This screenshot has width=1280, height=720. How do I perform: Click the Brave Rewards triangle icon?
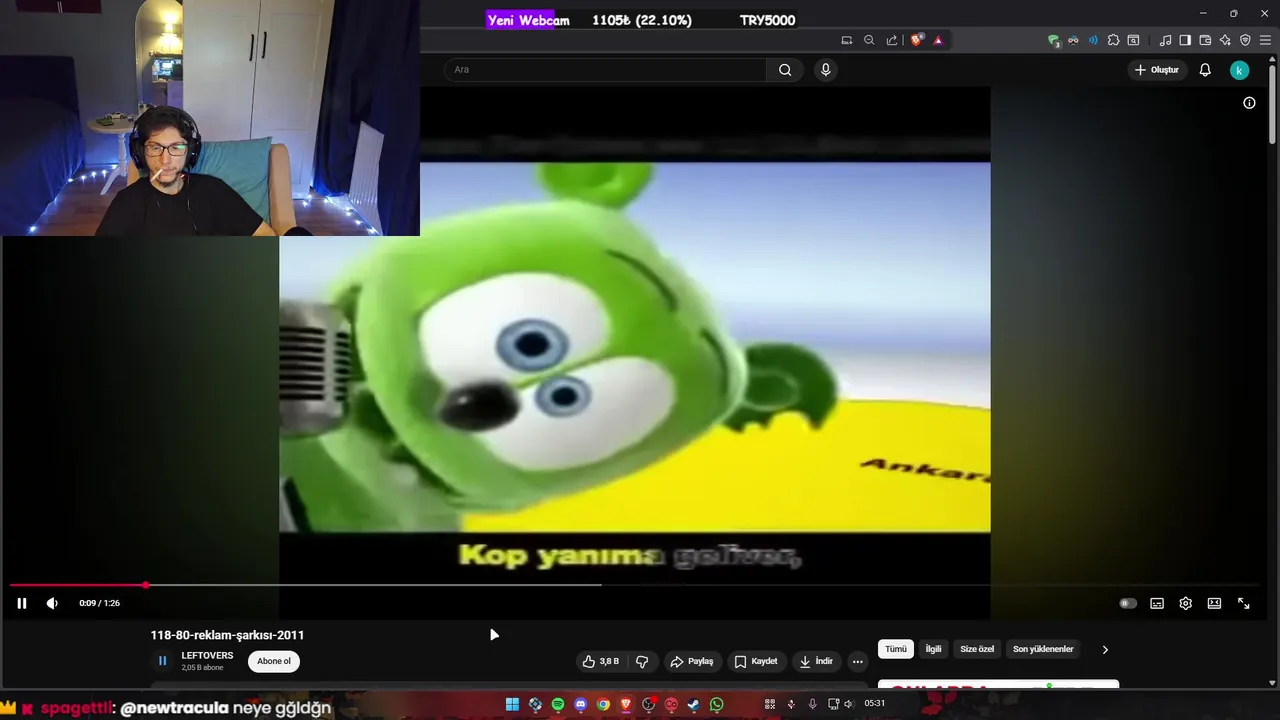(938, 40)
